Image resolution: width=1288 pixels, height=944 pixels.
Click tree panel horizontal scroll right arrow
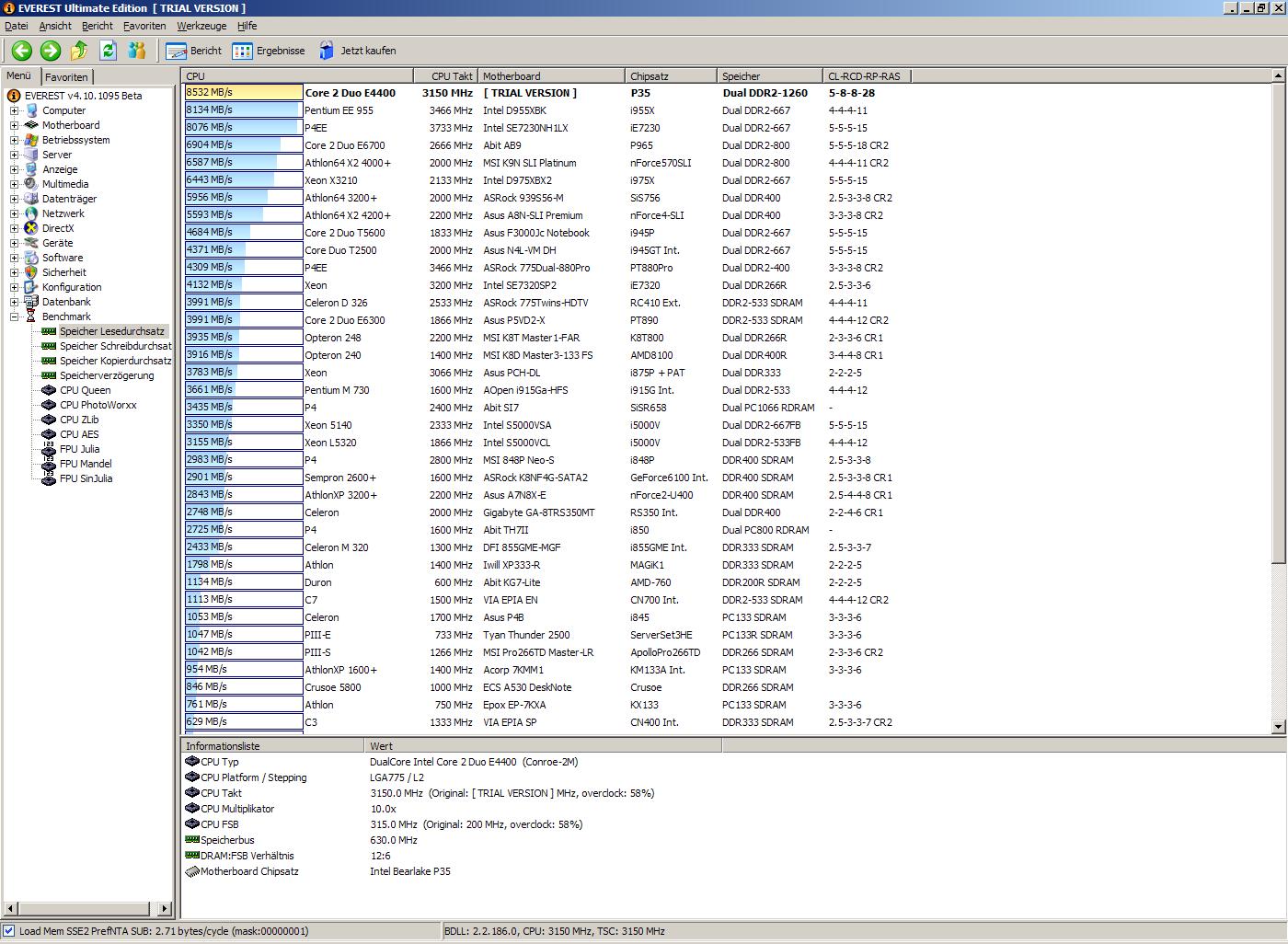165,908
